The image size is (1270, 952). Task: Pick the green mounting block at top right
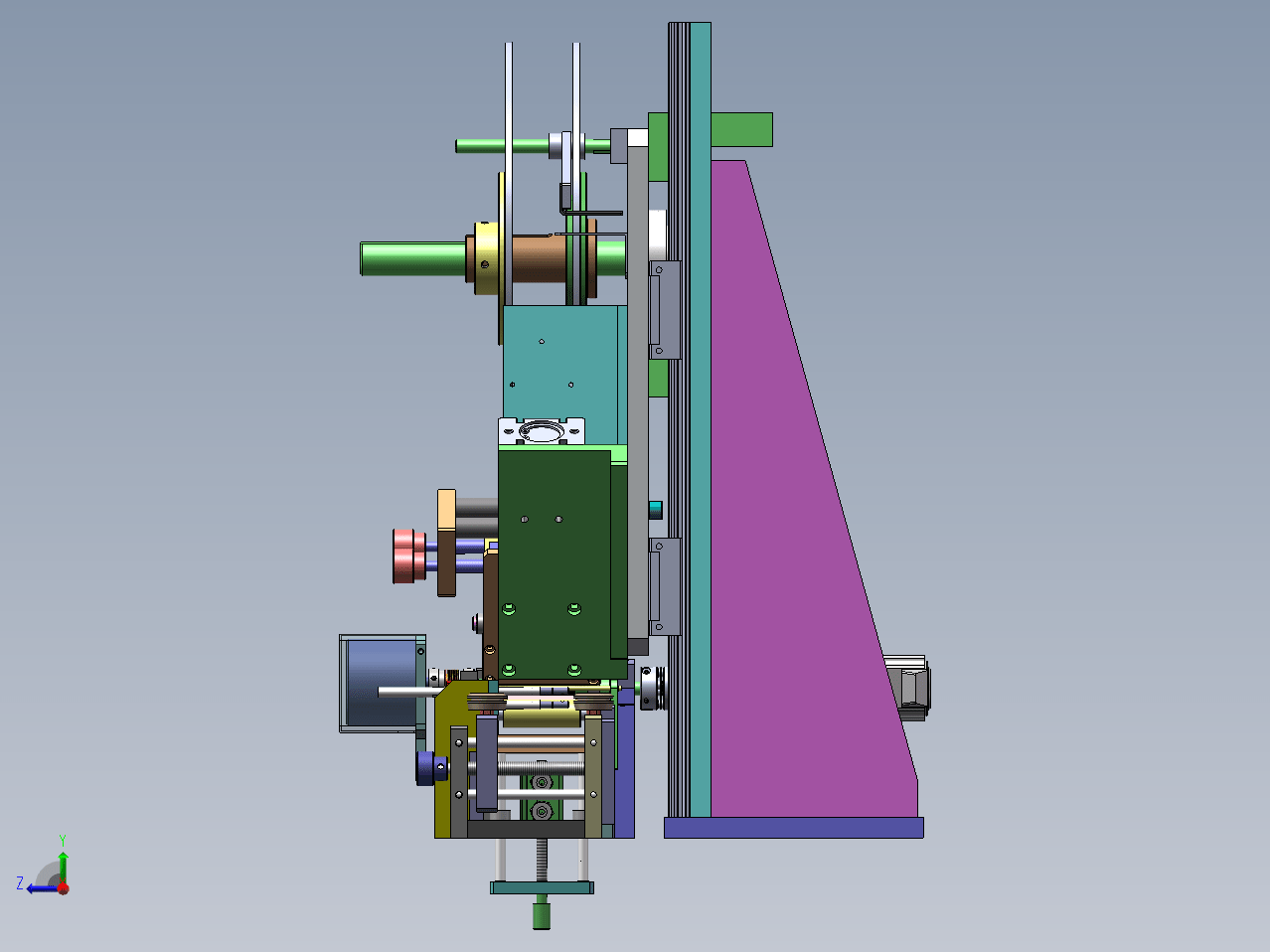coord(741,129)
